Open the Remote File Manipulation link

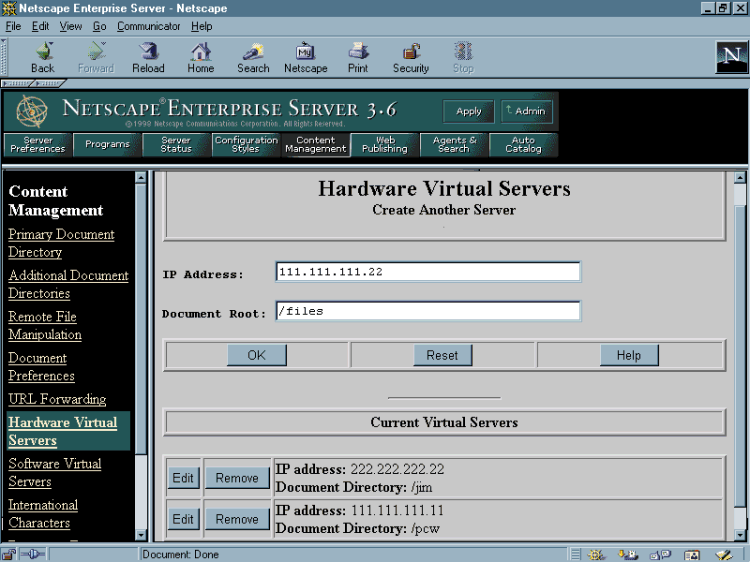(x=45, y=325)
